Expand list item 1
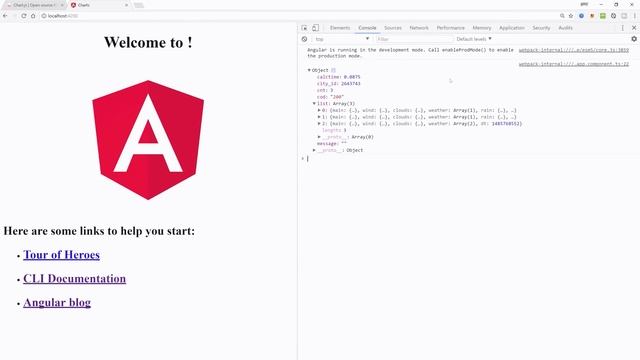The width and height of the screenshot is (640, 360). click(319, 117)
